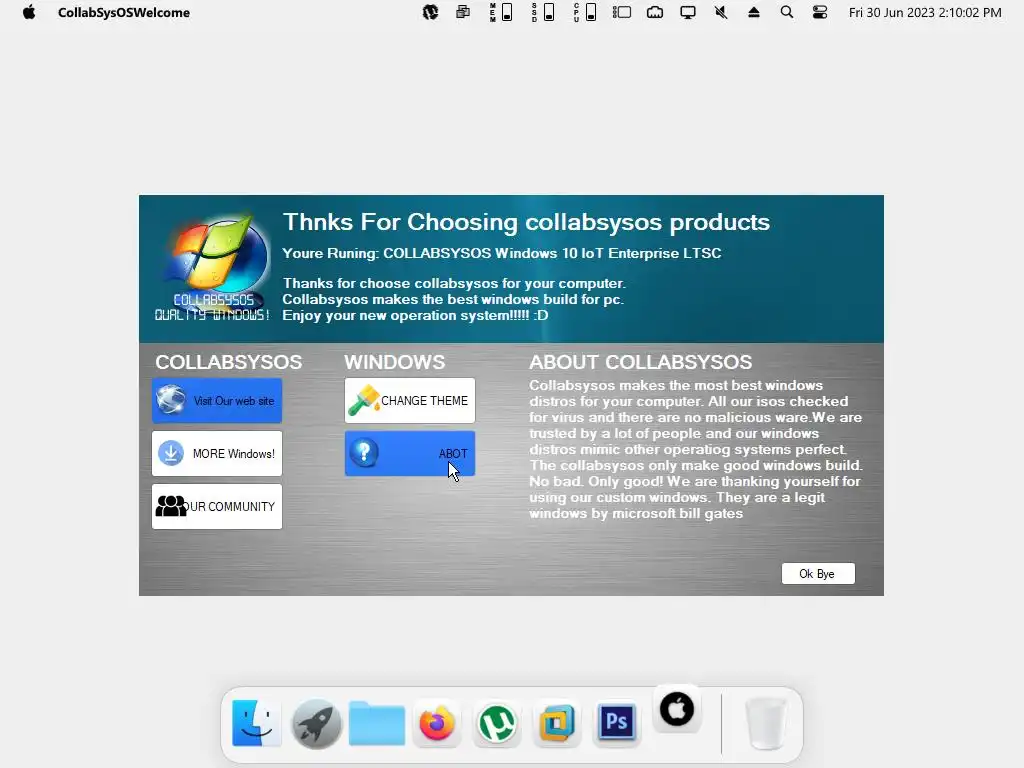Open the CollabSysOSWelcome app menu

pos(124,12)
